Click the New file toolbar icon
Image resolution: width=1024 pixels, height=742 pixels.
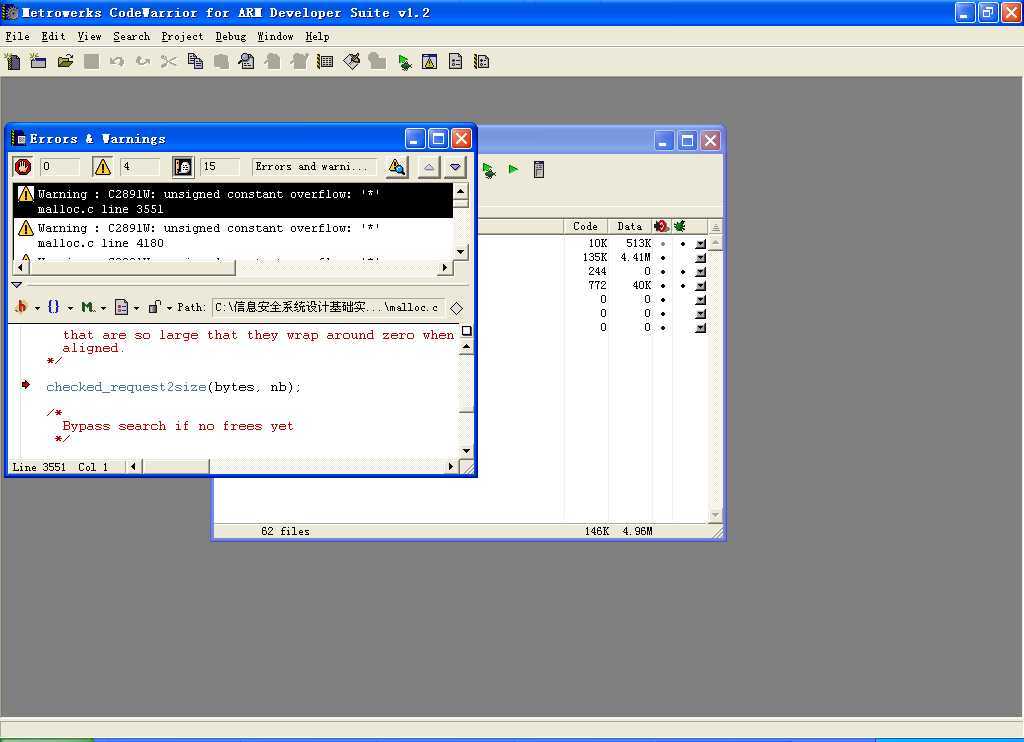[12, 62]
